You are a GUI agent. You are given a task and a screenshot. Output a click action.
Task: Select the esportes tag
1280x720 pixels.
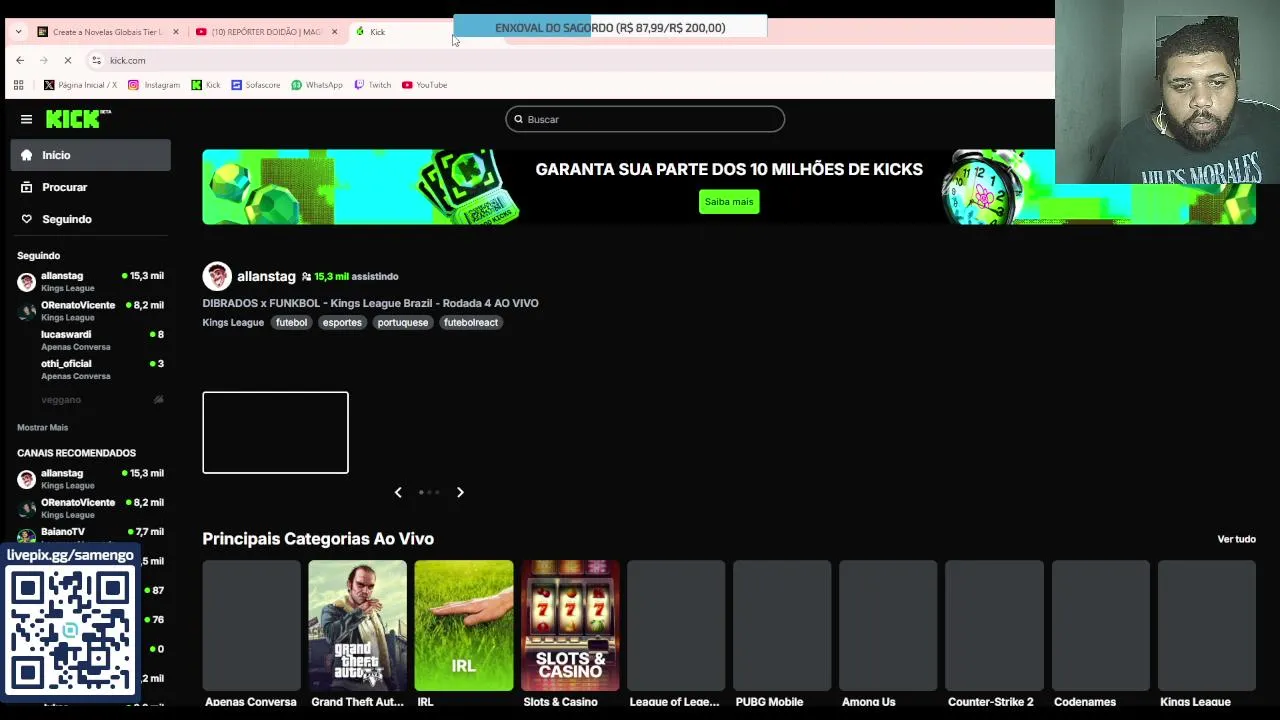click(342, 322)
